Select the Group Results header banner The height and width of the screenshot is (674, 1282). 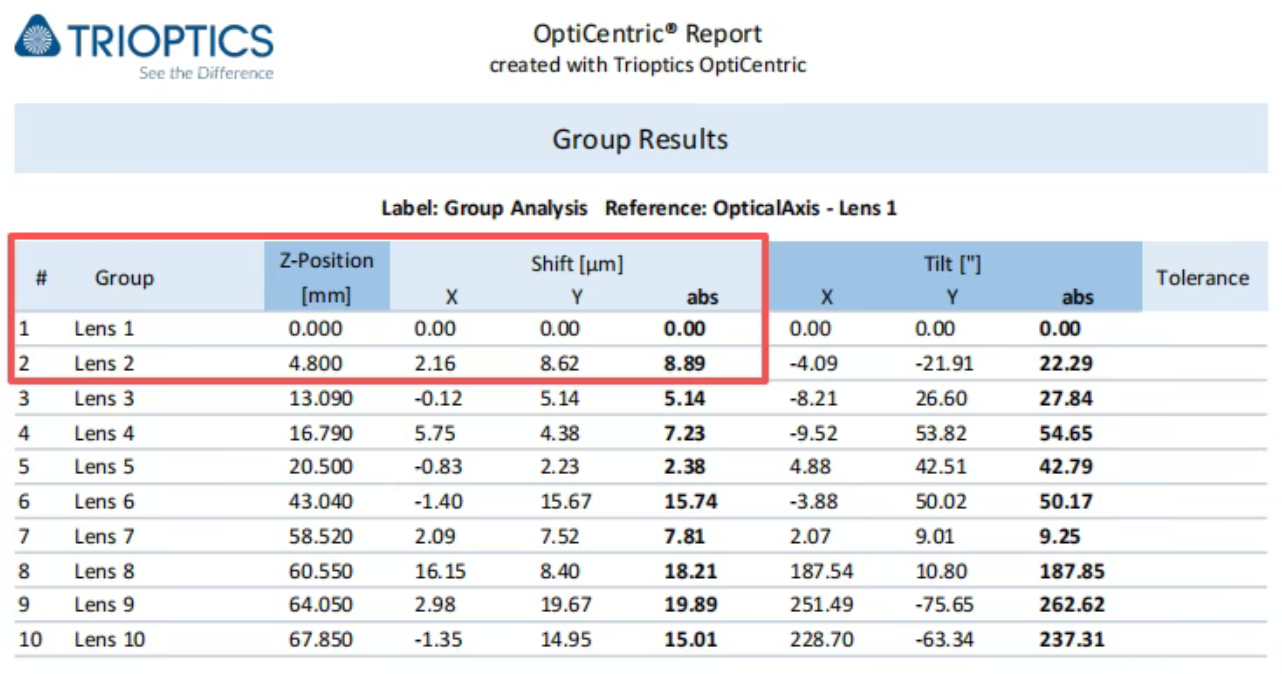[640, 139]
